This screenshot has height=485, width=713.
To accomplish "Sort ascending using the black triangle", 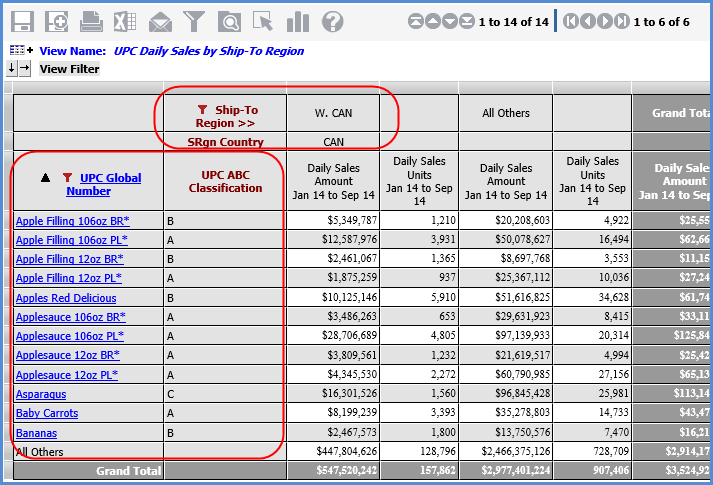I will (45, 177).
